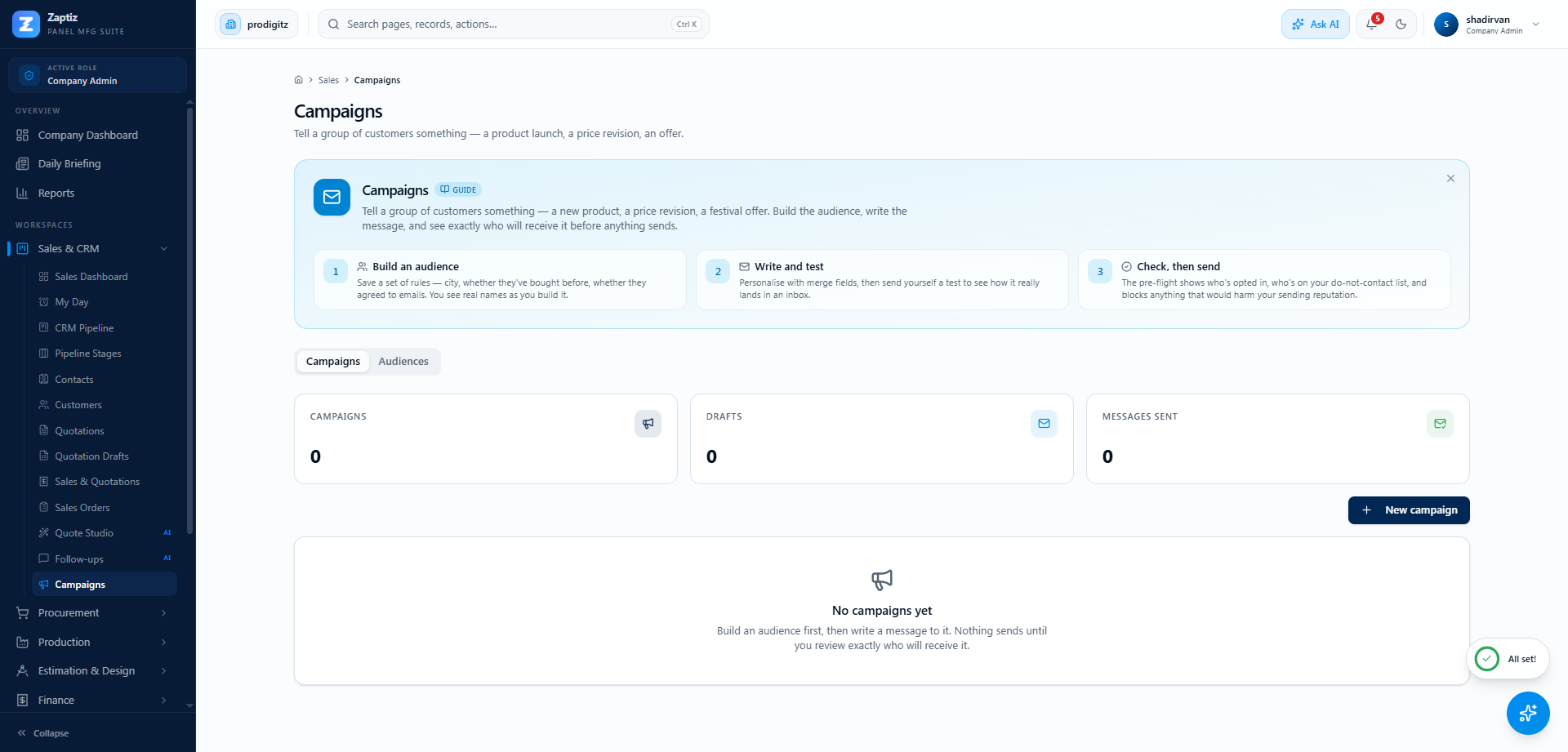Click the New campaign button

(1409, 510)
